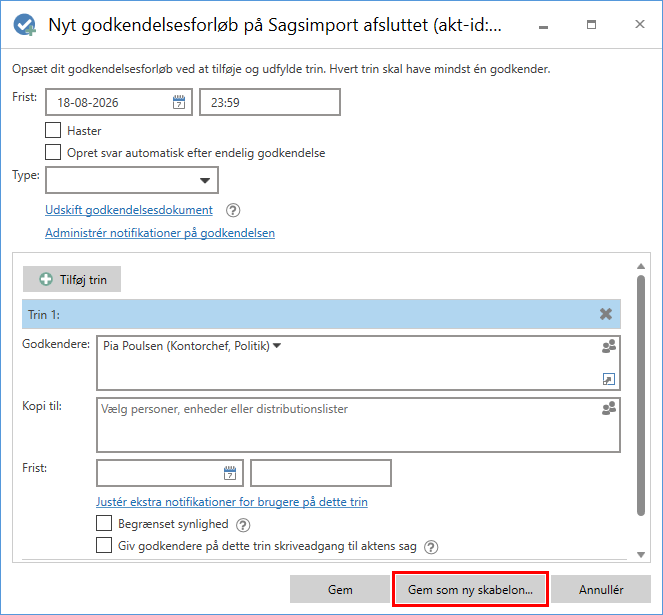
Task: Click the Tilføj trin button
Action: 72,279
